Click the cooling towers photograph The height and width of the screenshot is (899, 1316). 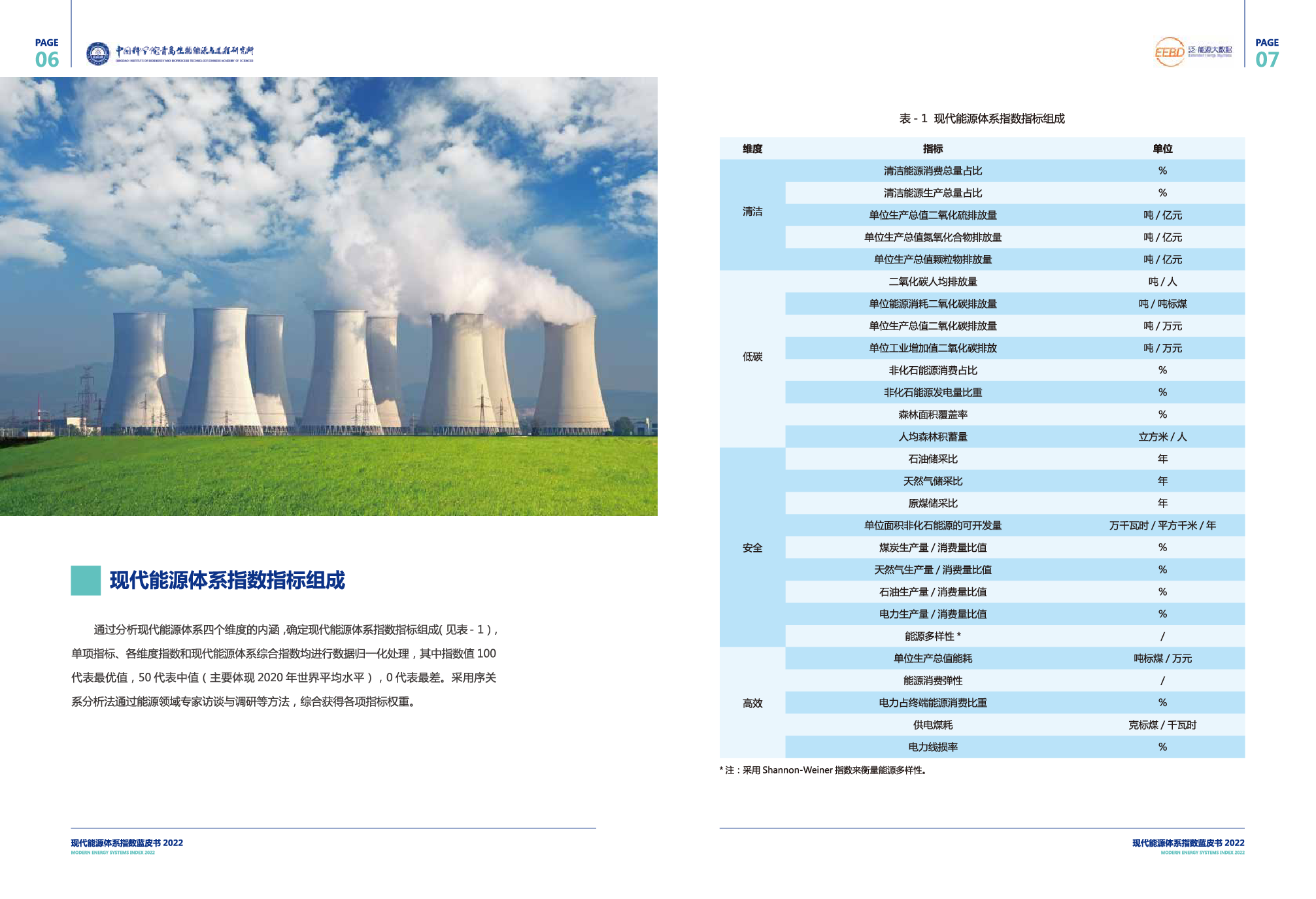tap(329, 296)
